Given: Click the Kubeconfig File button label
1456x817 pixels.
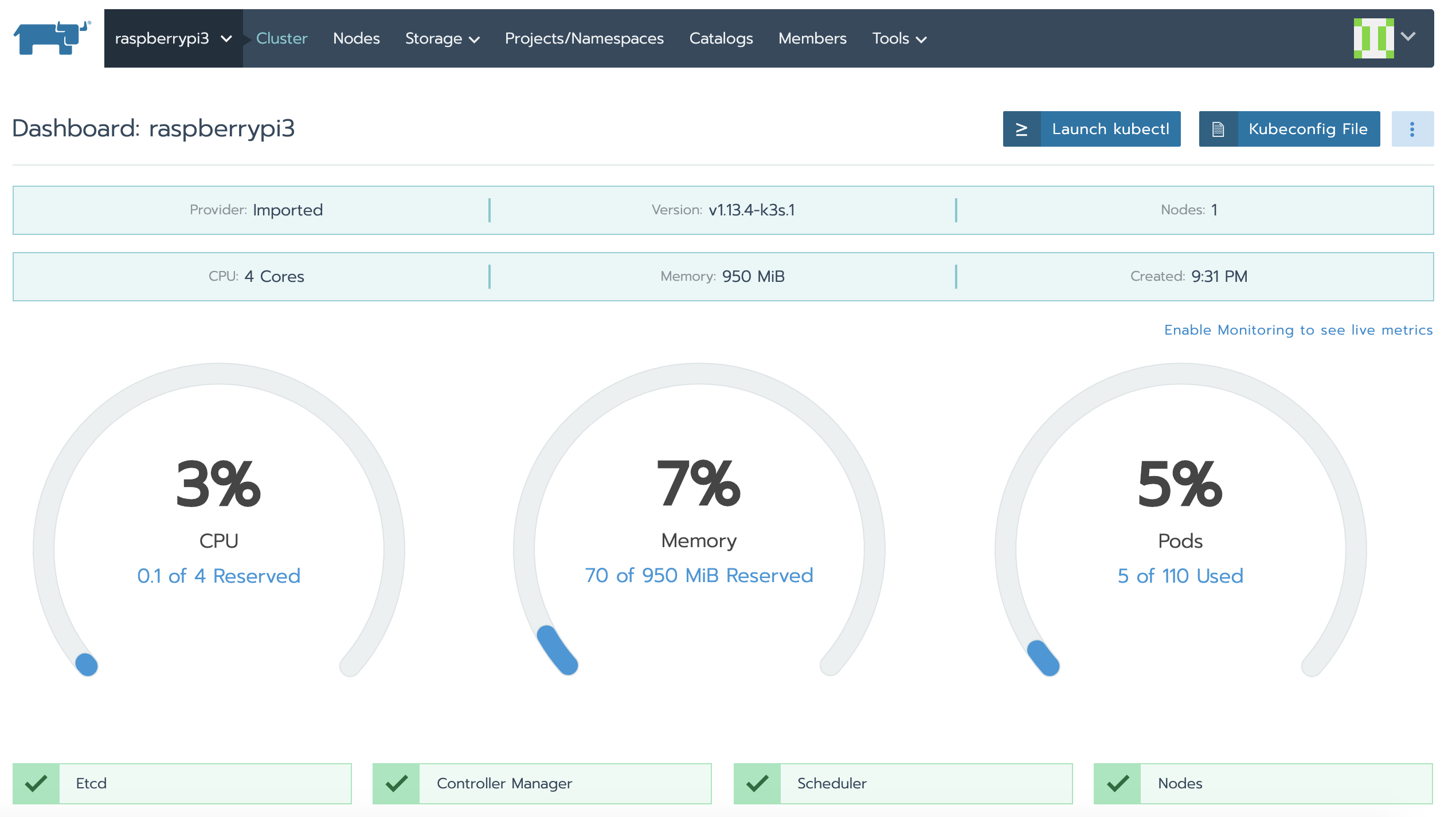Looking at the screenshot, I should (1308, 129).
